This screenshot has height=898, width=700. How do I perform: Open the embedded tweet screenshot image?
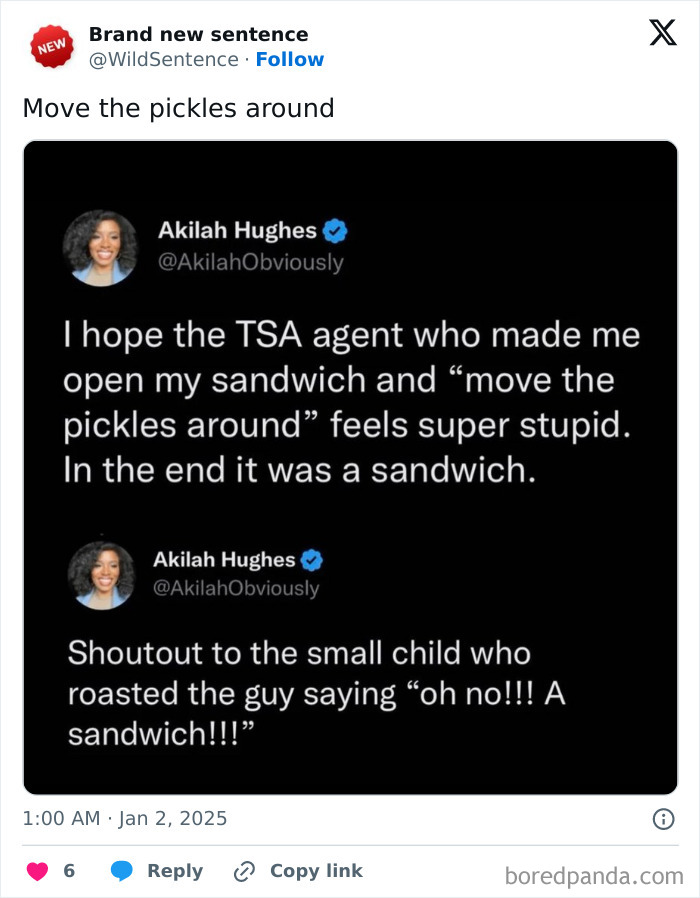[350, 465]
